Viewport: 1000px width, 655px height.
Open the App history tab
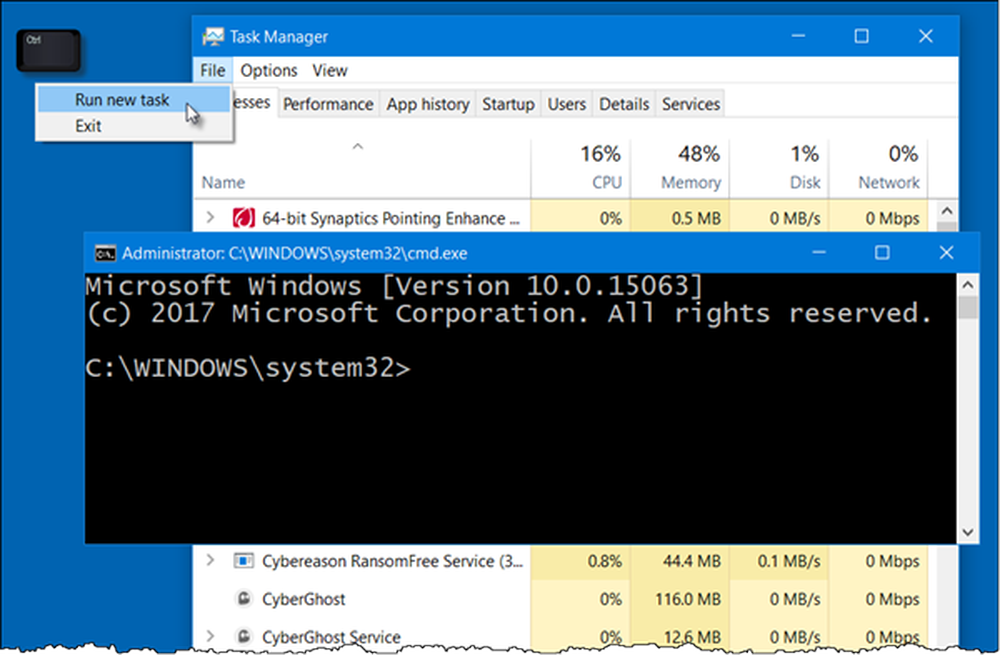pyautogui.click(x=428, y=104)
